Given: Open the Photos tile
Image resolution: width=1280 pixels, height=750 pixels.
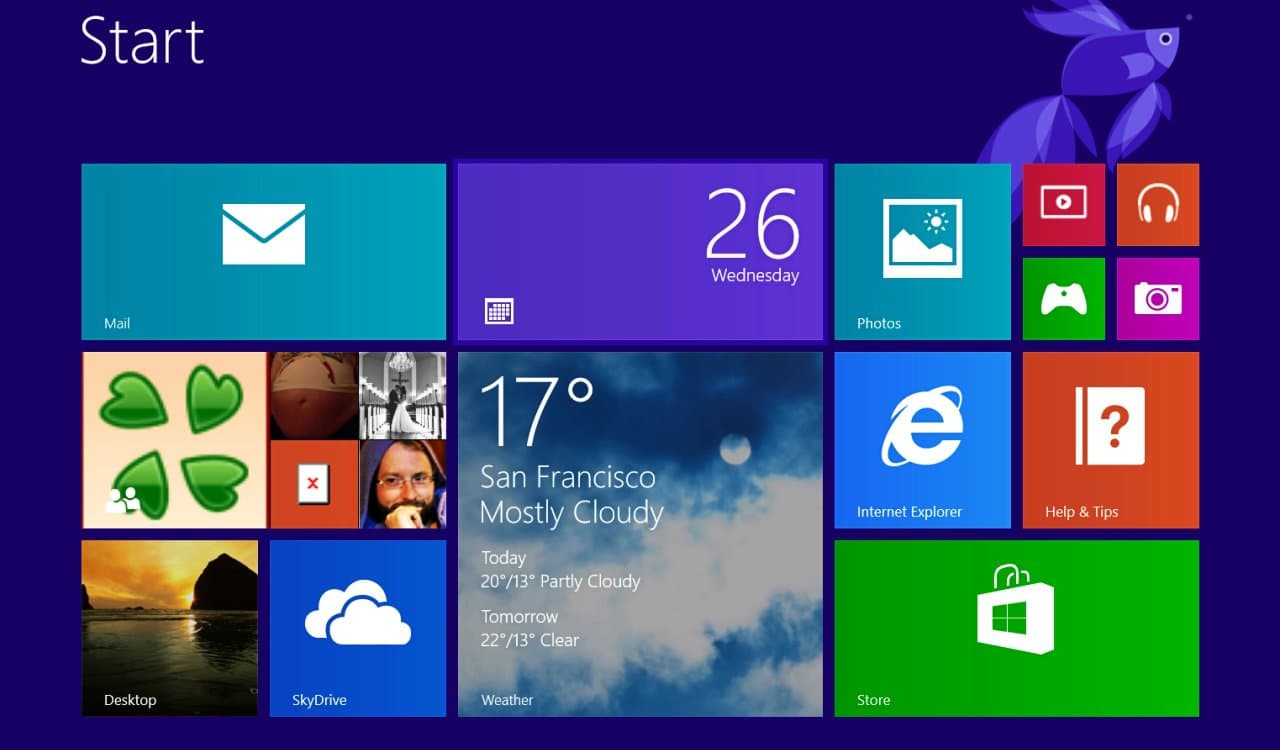Looking at the screenshot, I should click(922, 252).
